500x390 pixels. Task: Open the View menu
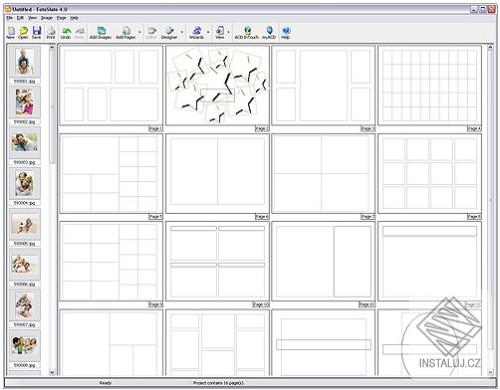point(32,18)
